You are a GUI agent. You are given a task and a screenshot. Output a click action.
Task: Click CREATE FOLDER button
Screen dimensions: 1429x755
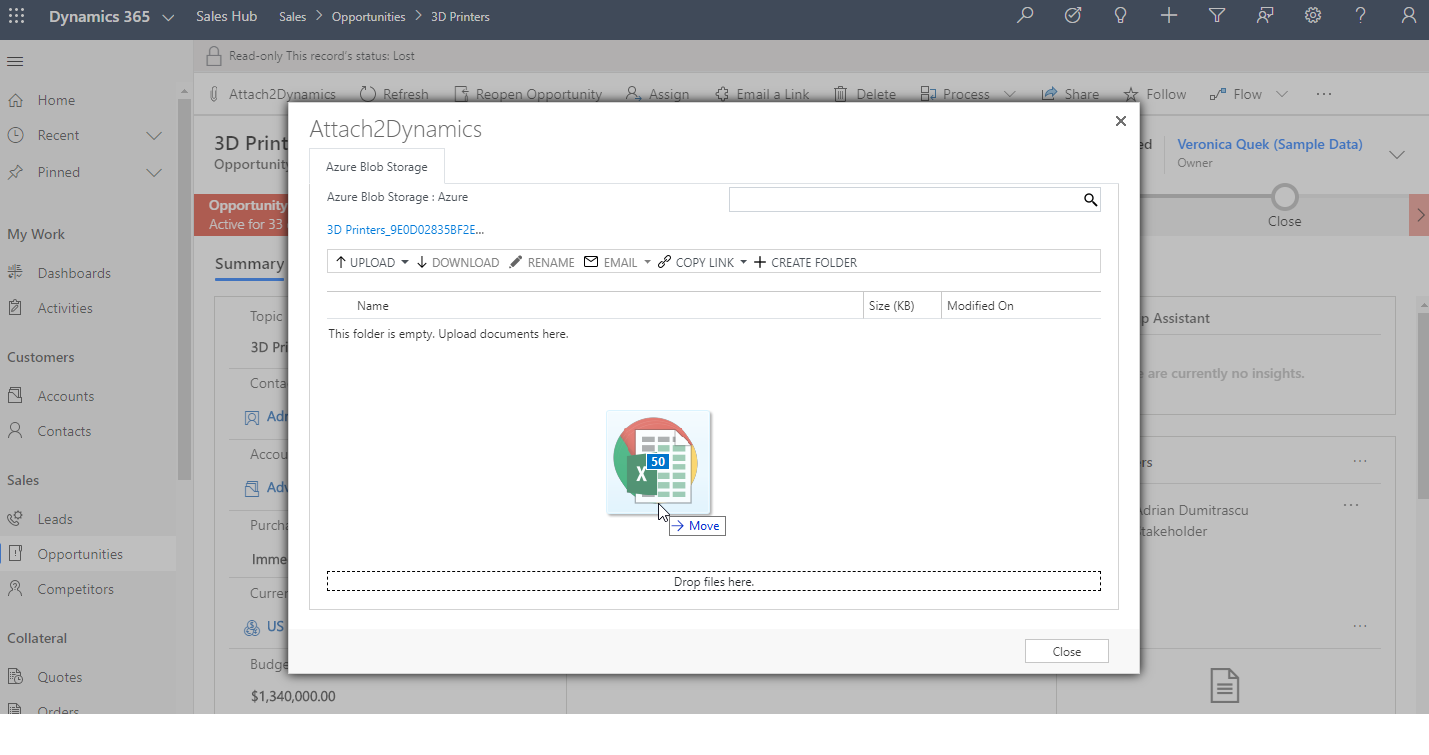(805, 262)
